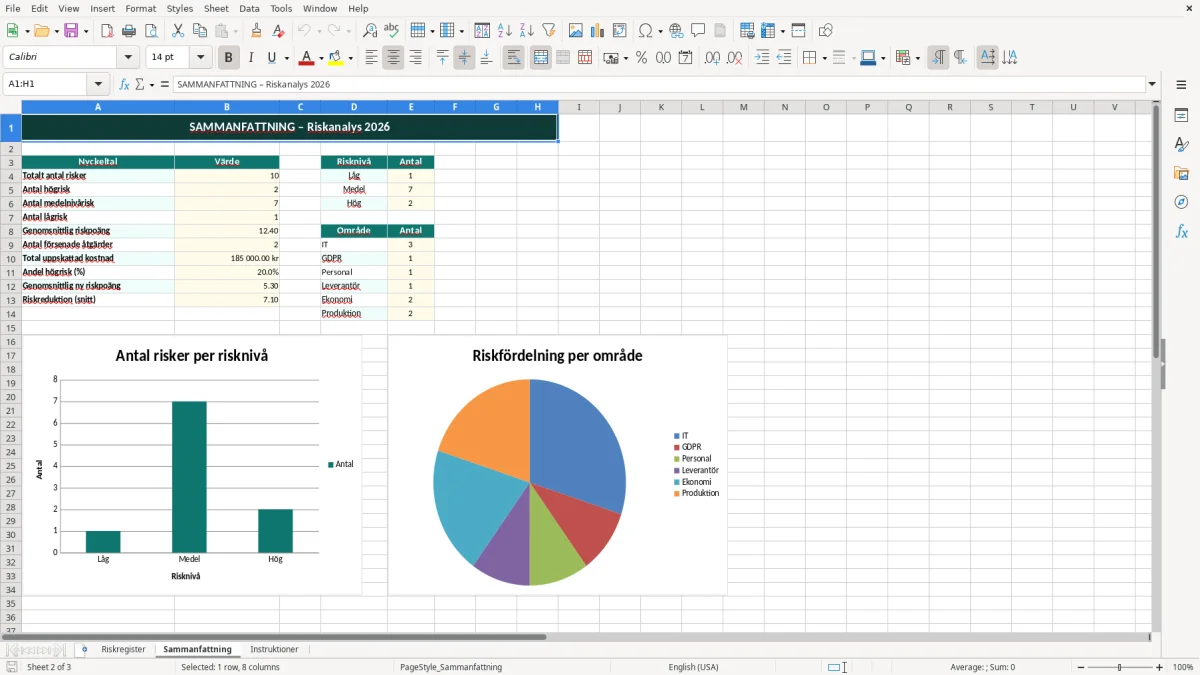Click the zoom slider handle
The height and width of the screenshot is (675, 1200).
click(1120, 667)
